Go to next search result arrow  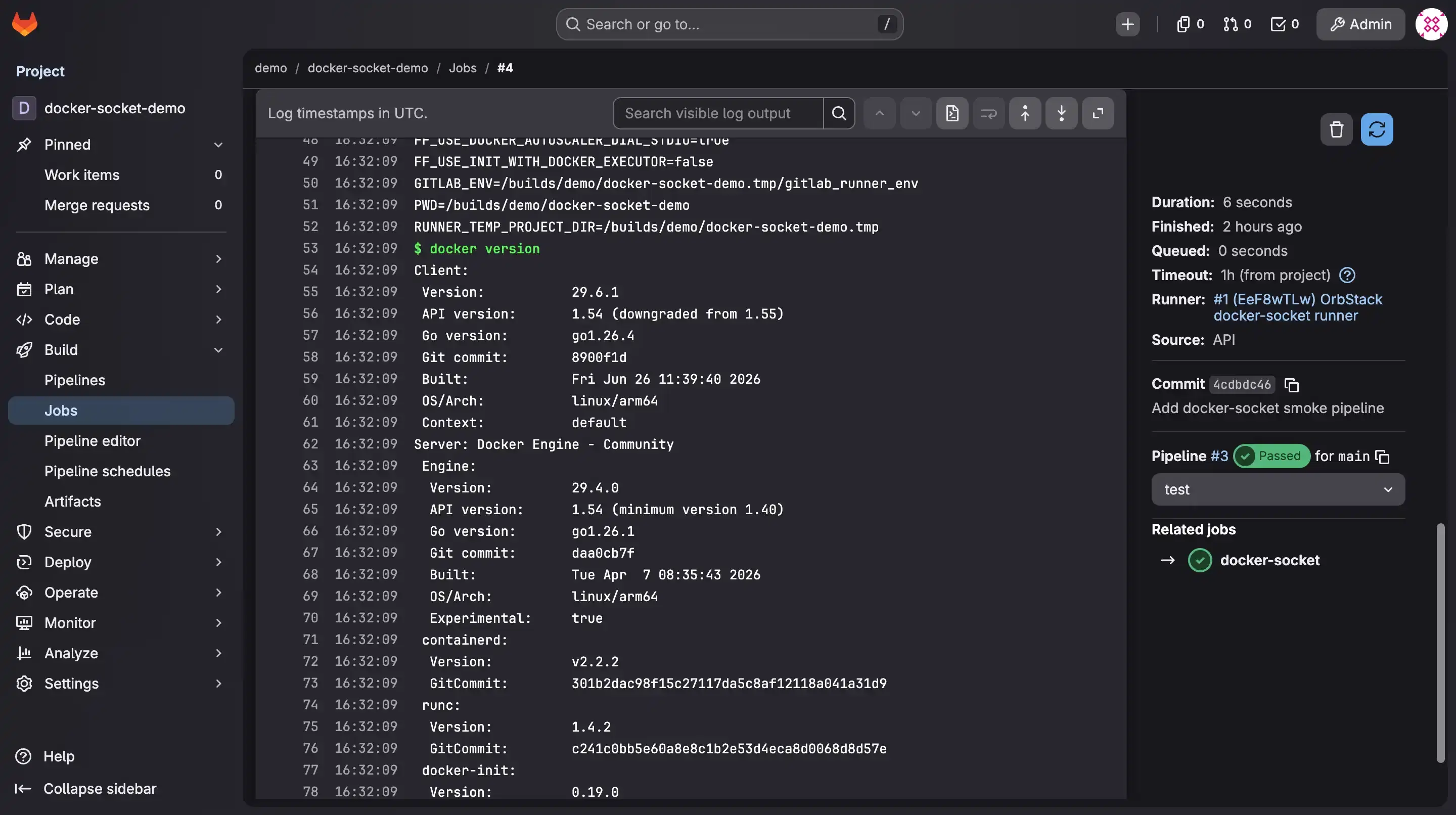tap(916, 113)
